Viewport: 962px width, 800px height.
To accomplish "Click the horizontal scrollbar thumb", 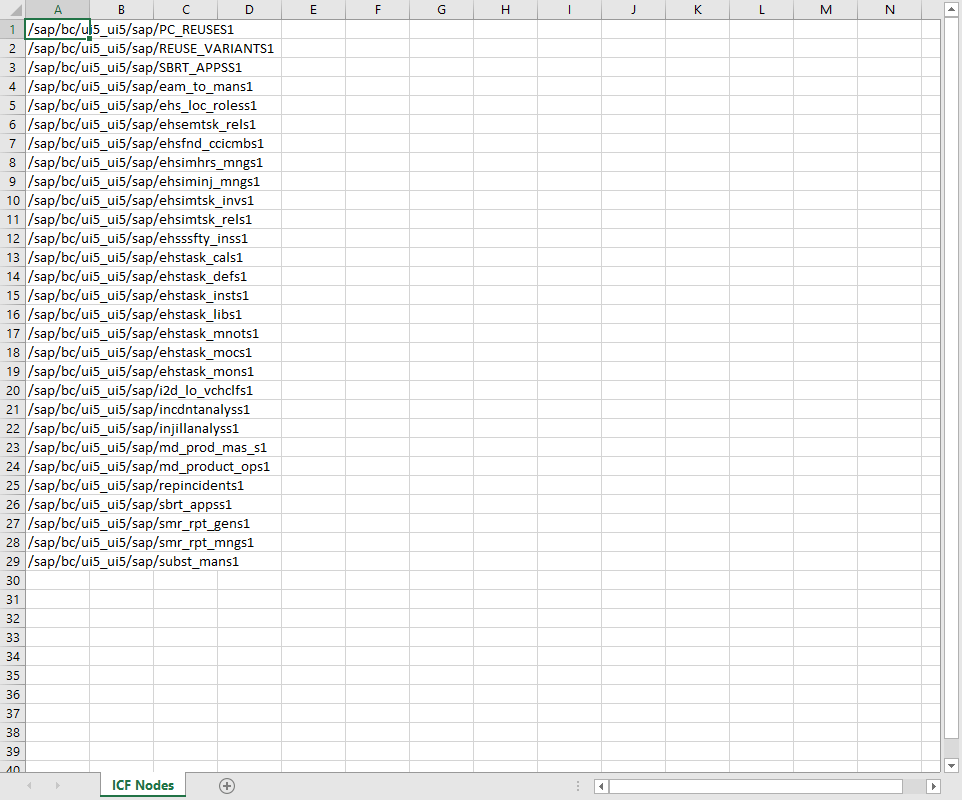I will tap(755, 786).
